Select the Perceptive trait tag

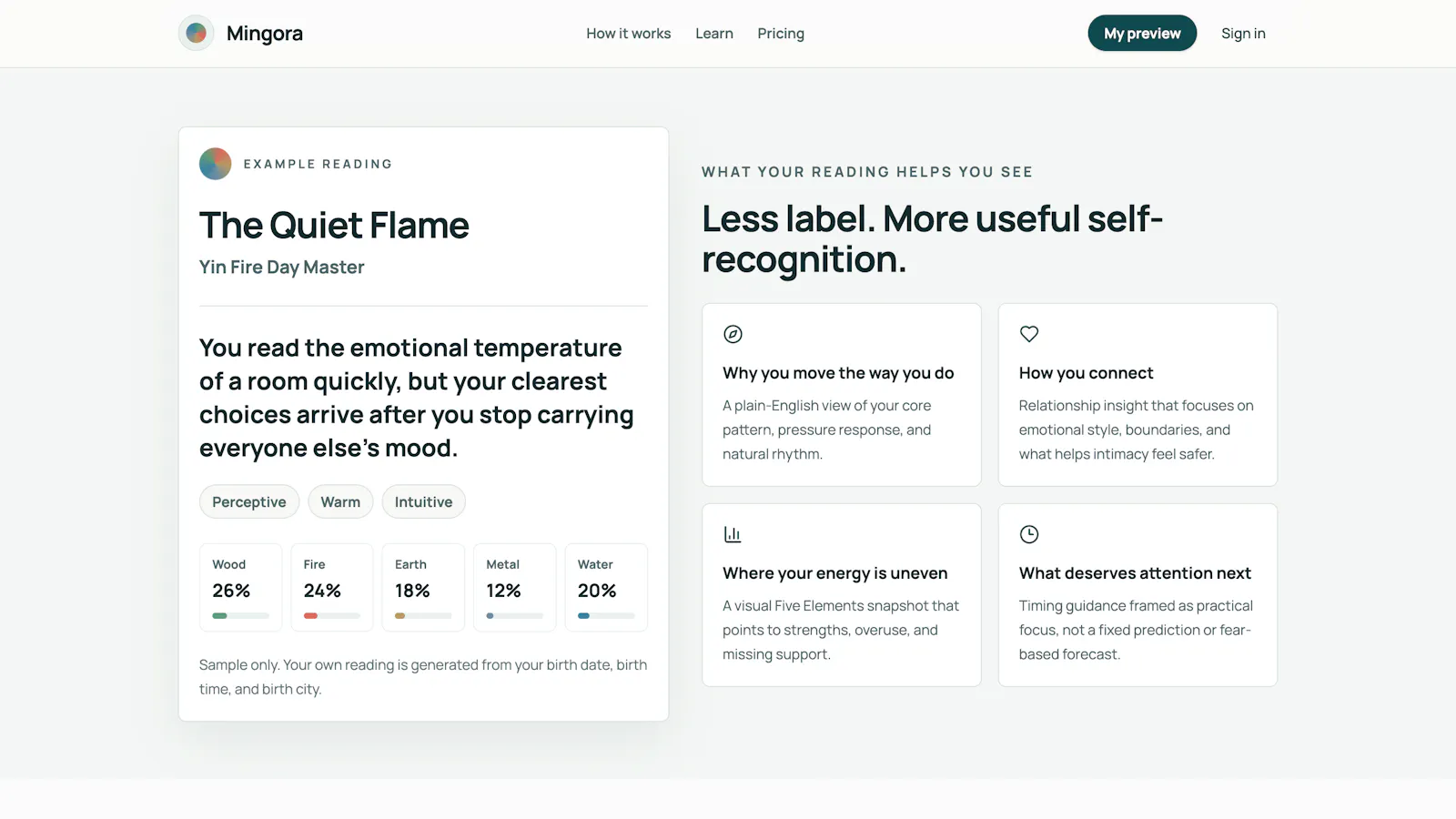tap(249, 501)
